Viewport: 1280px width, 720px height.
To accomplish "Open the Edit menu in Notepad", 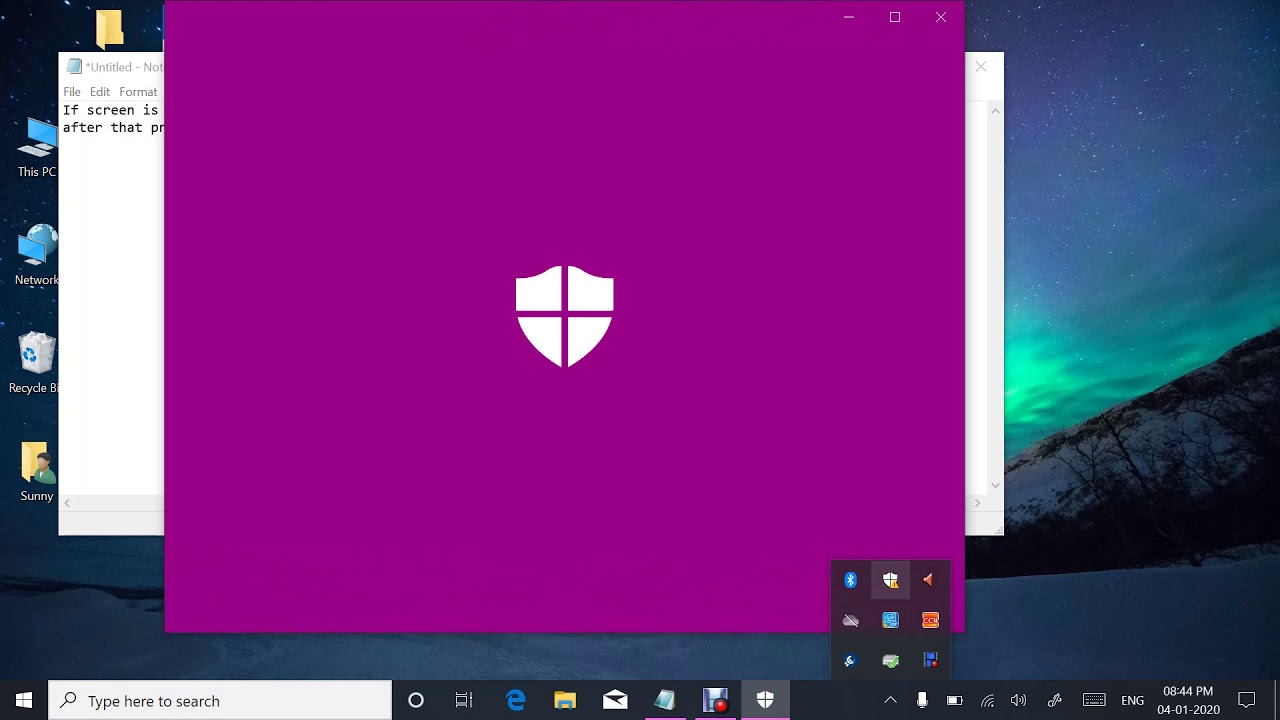I will click(100, 92).
